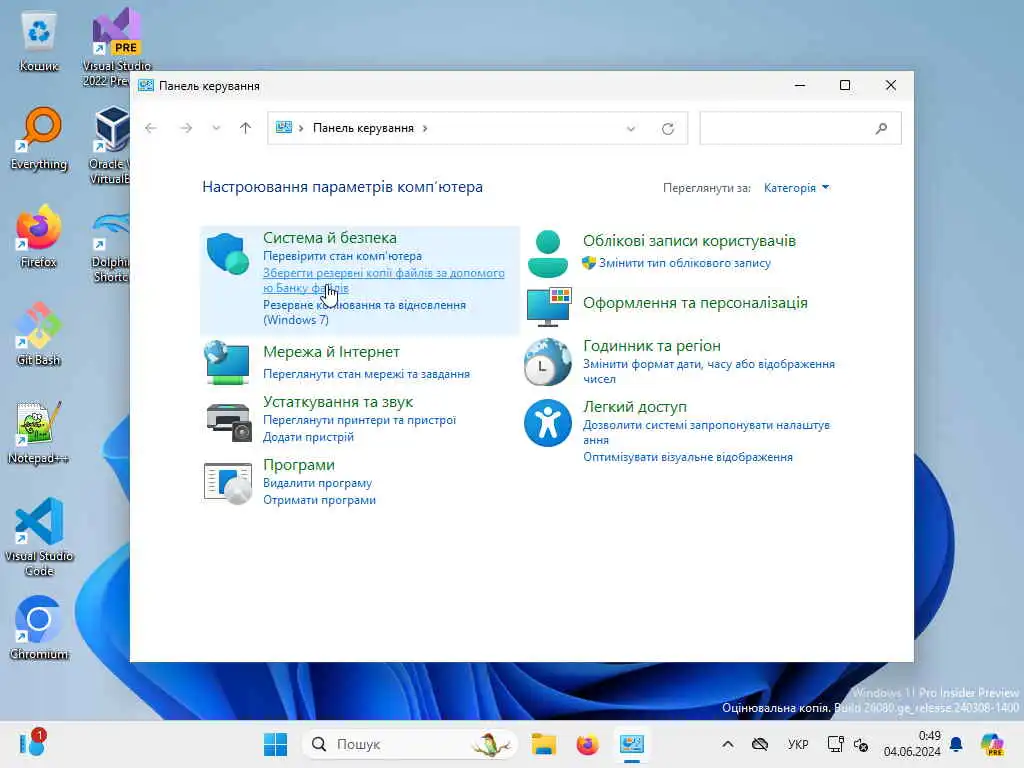Click the Мережа й Інтернет globe icon

click(226, 362)
